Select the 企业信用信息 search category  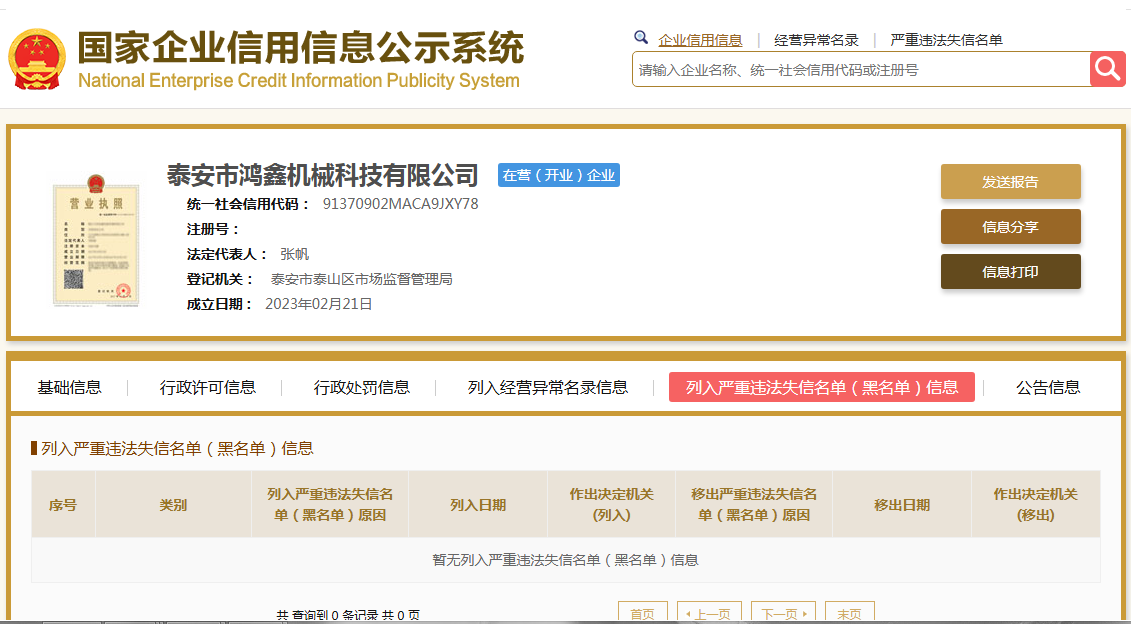coord(700,40)
